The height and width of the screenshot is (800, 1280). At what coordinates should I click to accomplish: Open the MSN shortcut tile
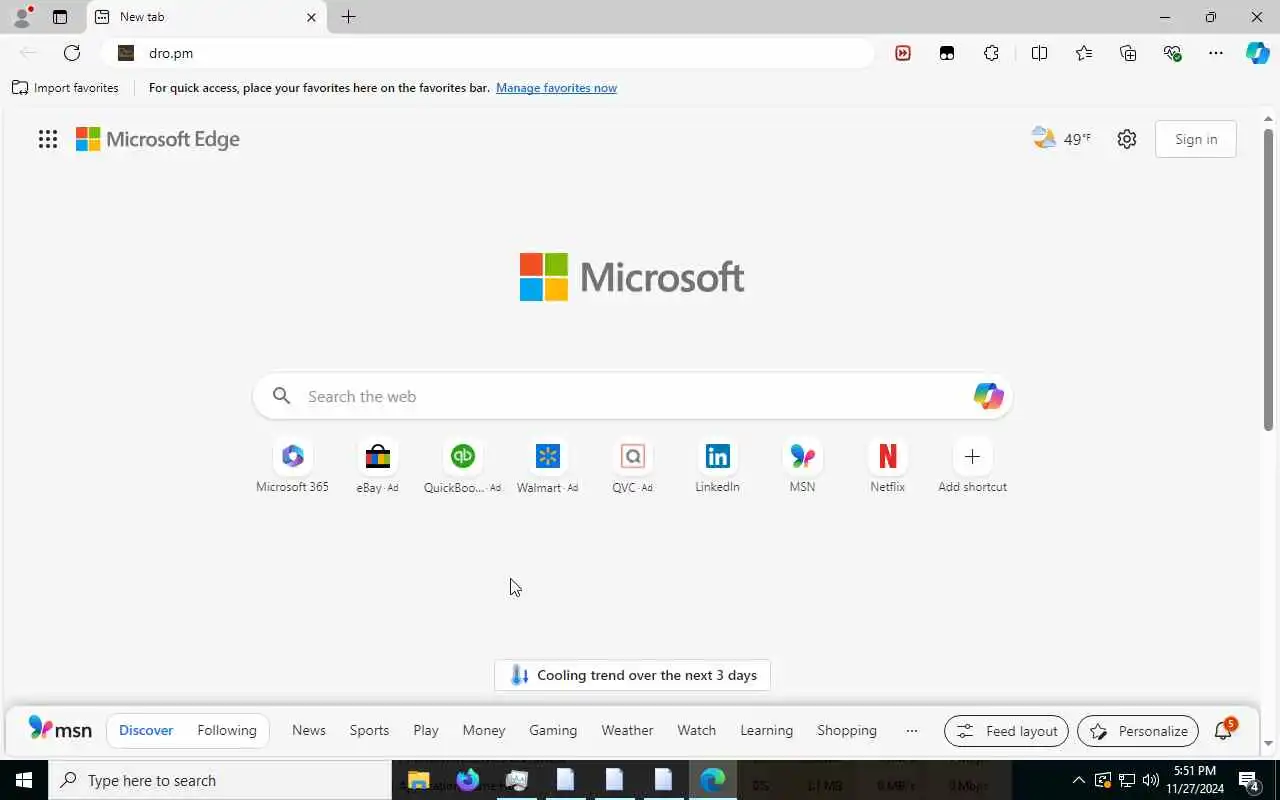pyautogui.click(x=802, y=467)
